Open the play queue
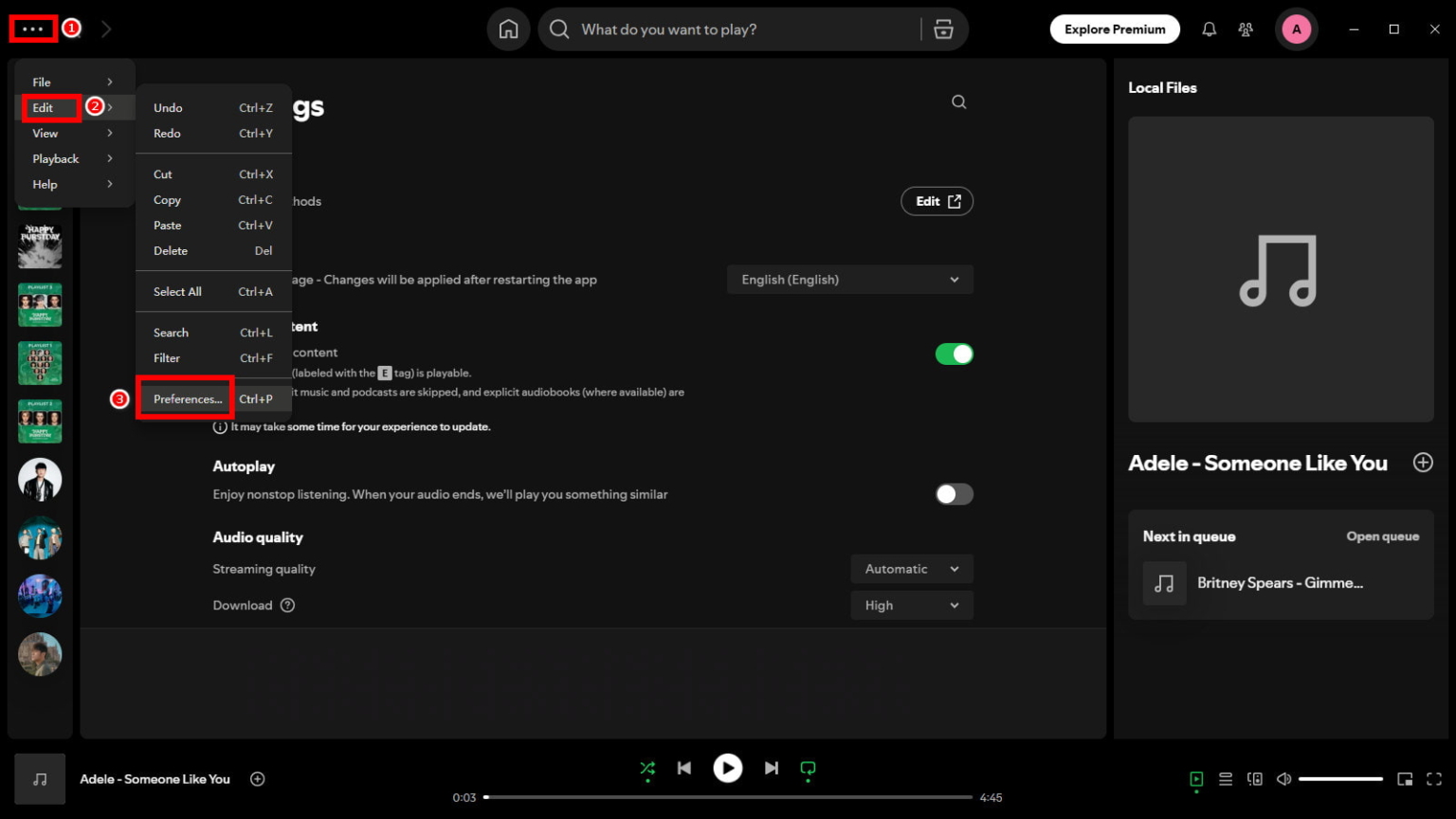The width and height of the screenshot is (1456, 819). [x=1225, y=778]
